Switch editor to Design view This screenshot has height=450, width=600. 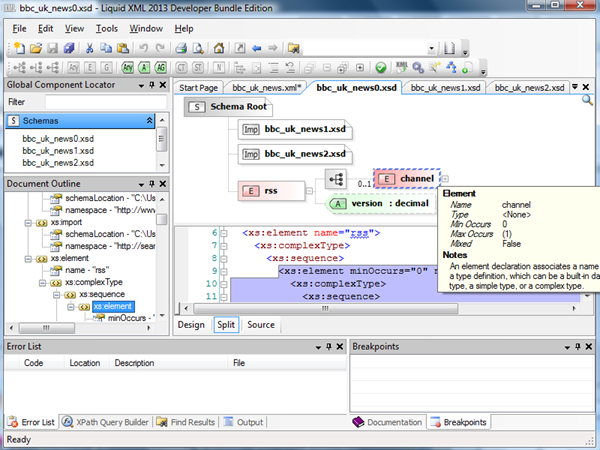pos(191,325)
